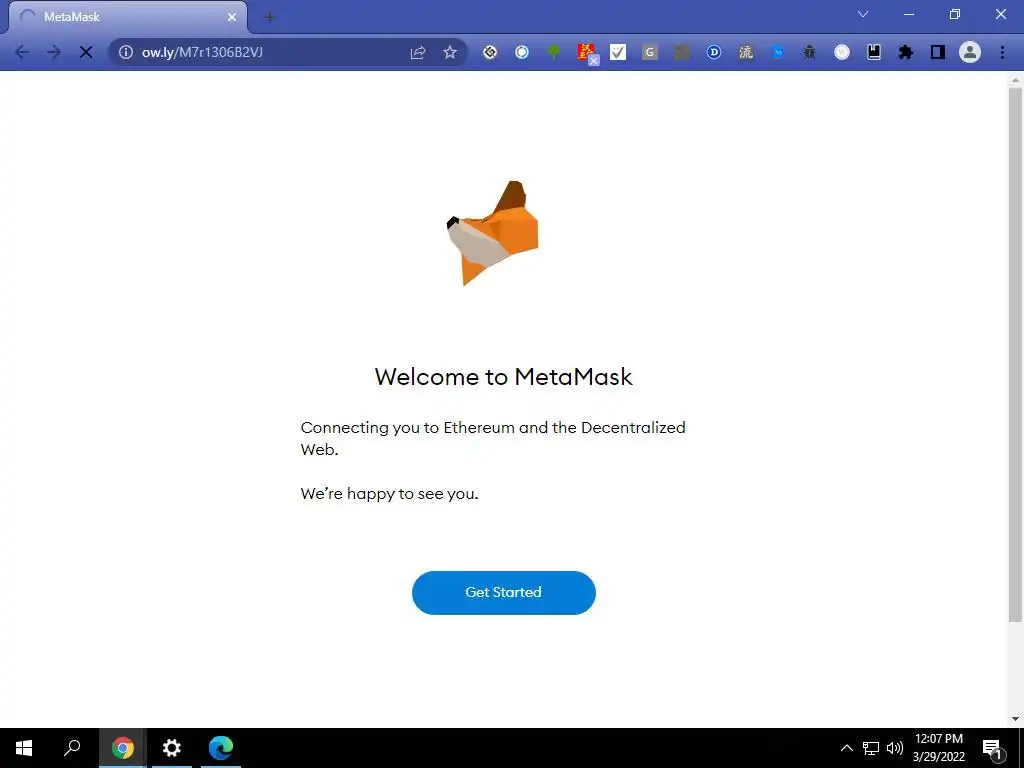Screen dimensions: 1024x768
Task: Open Settings from the taskbar
Action: click(172, 748)
